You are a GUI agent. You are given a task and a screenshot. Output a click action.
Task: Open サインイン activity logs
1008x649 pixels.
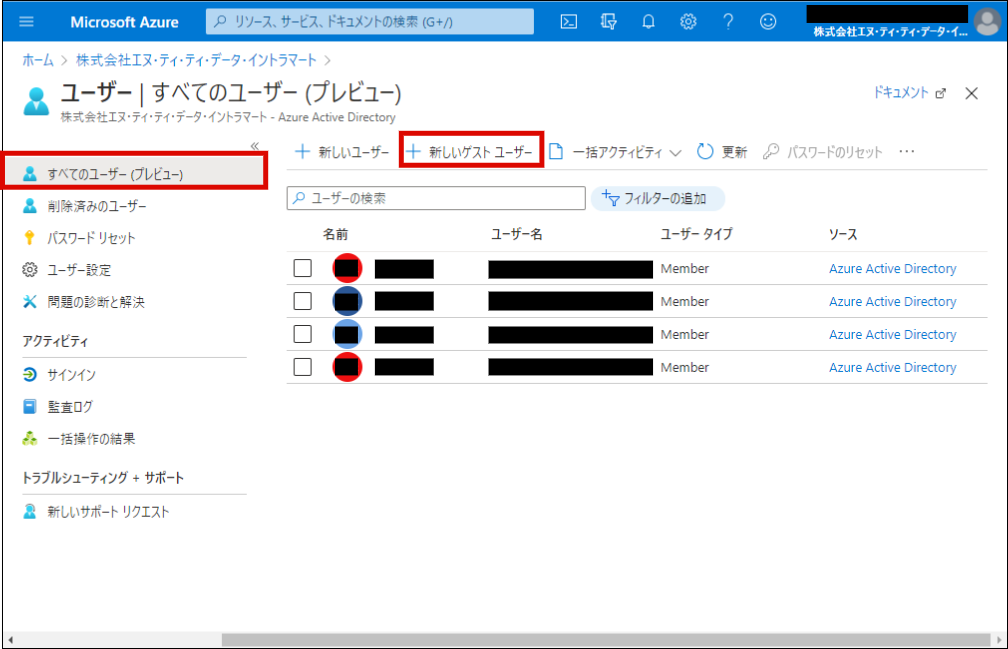click(59, 375)
